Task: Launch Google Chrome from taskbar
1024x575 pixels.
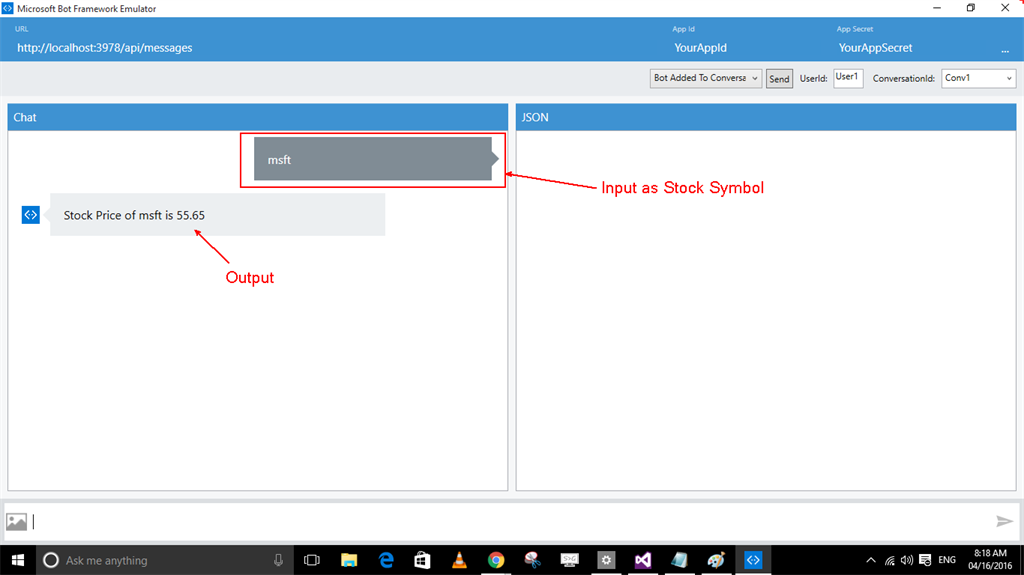Action: point(496,560)
